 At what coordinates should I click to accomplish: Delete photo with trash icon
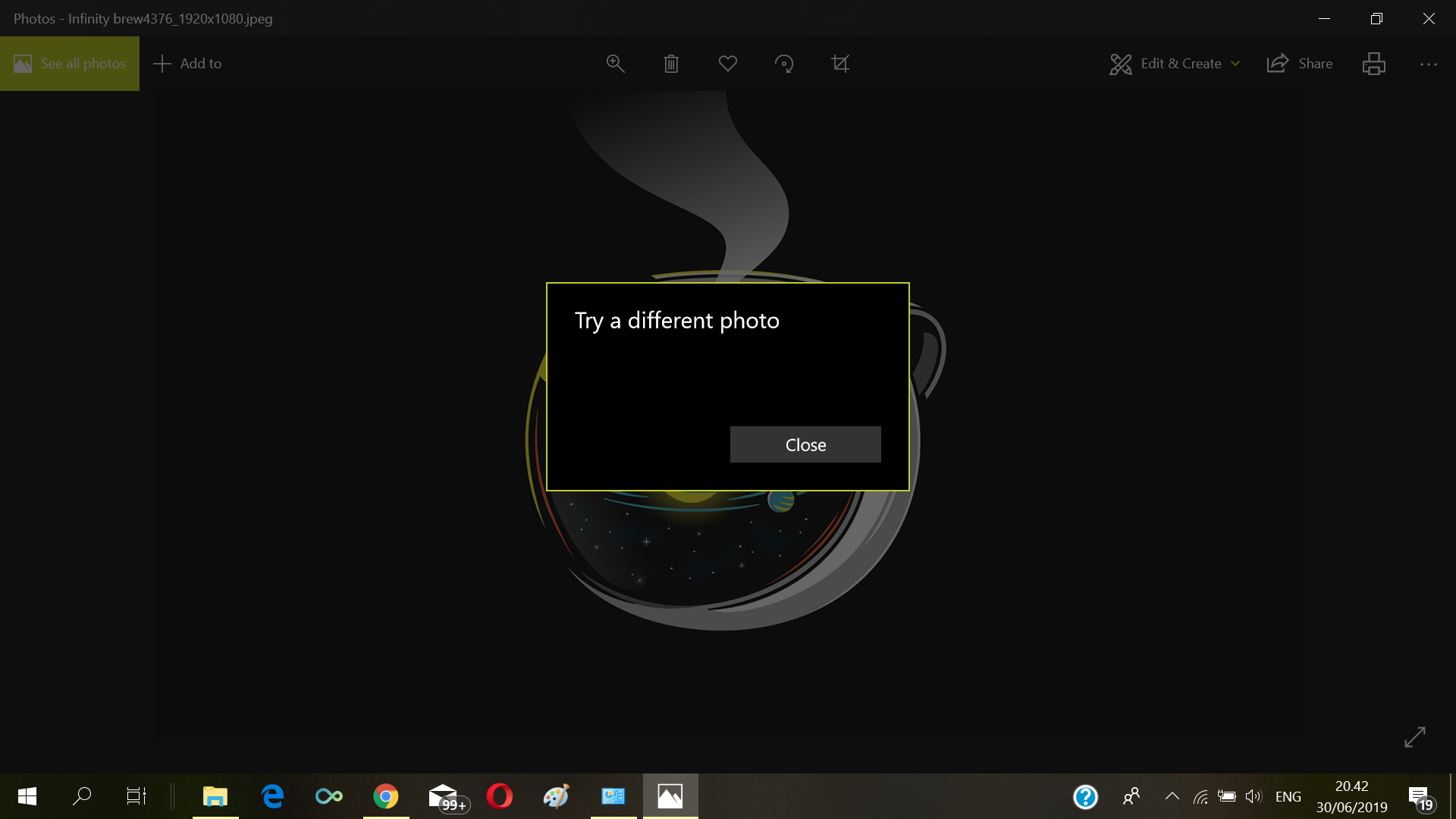(671, 64)
